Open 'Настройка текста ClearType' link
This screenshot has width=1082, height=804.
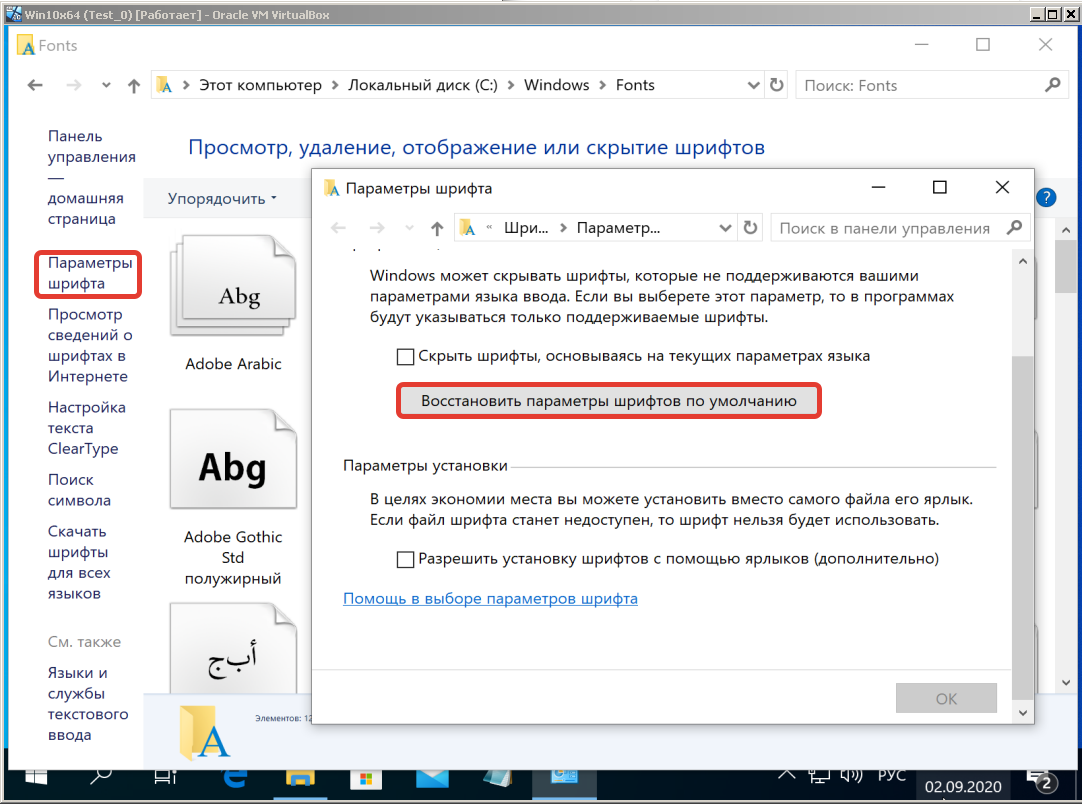(86, 428)
